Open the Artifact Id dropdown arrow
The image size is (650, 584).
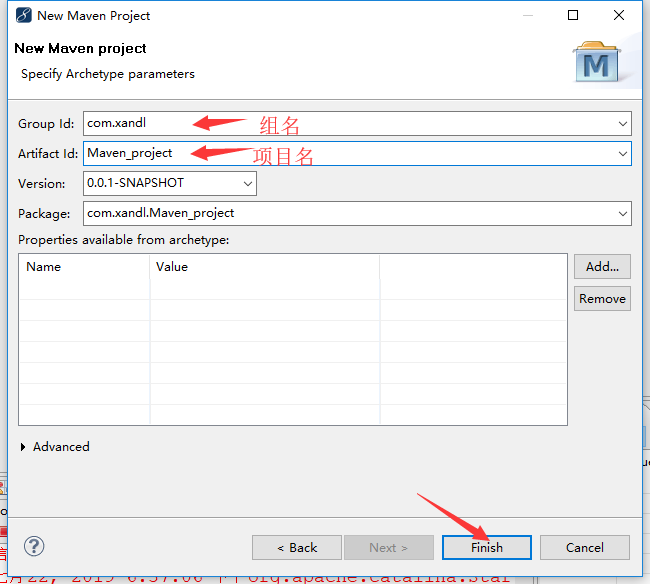point(622,153)
